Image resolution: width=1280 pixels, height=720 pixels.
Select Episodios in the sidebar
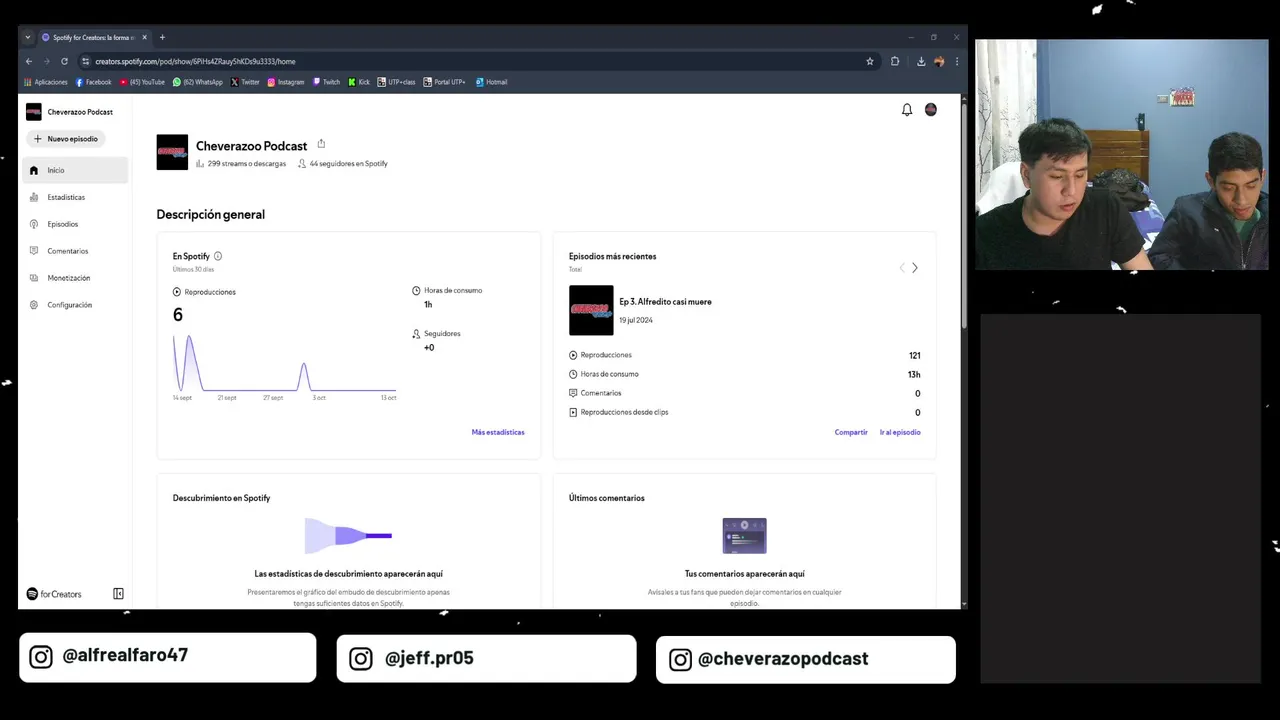tap(75, 224)
